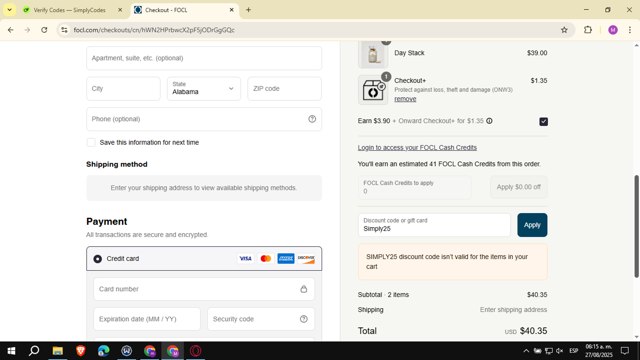Click the Apartment, suite, etc. field

click(204, 58)
